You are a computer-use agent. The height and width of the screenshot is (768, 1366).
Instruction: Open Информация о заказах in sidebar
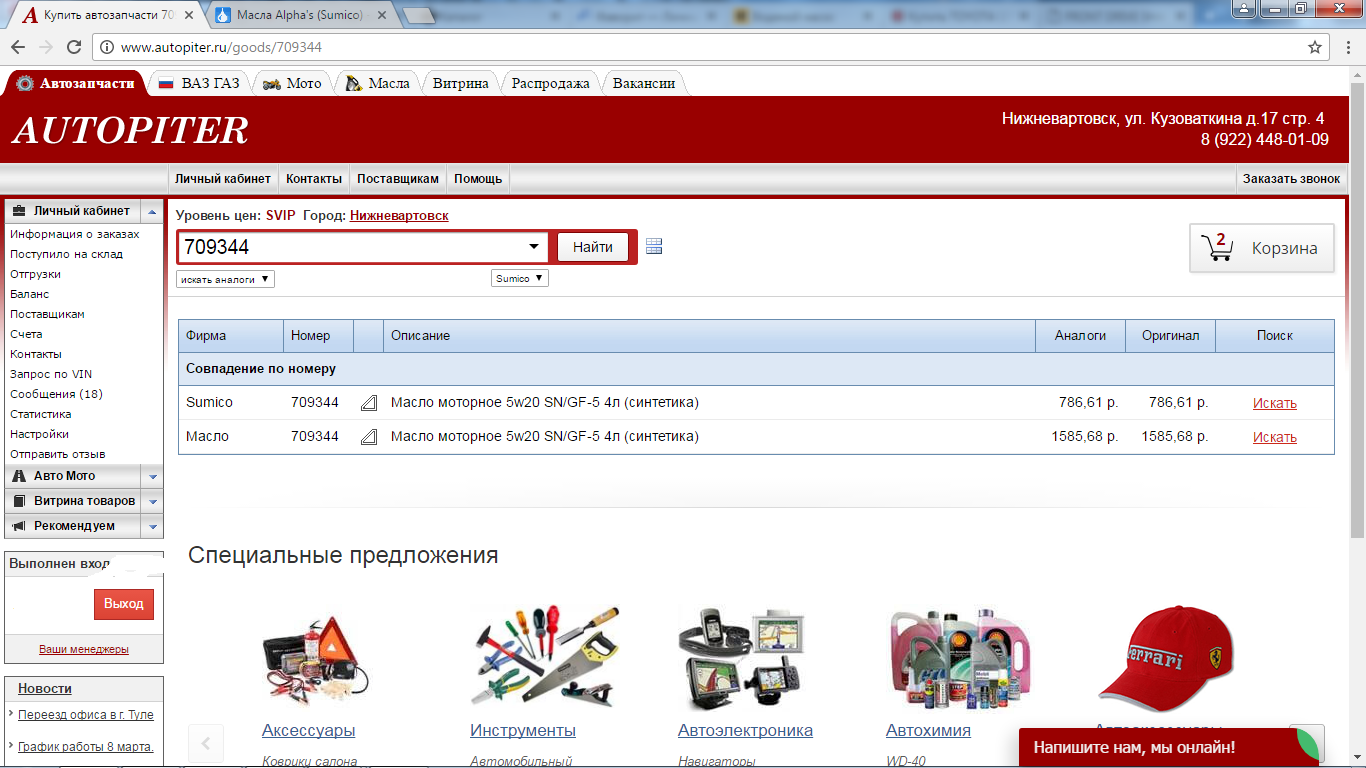[x=75, y=234]
